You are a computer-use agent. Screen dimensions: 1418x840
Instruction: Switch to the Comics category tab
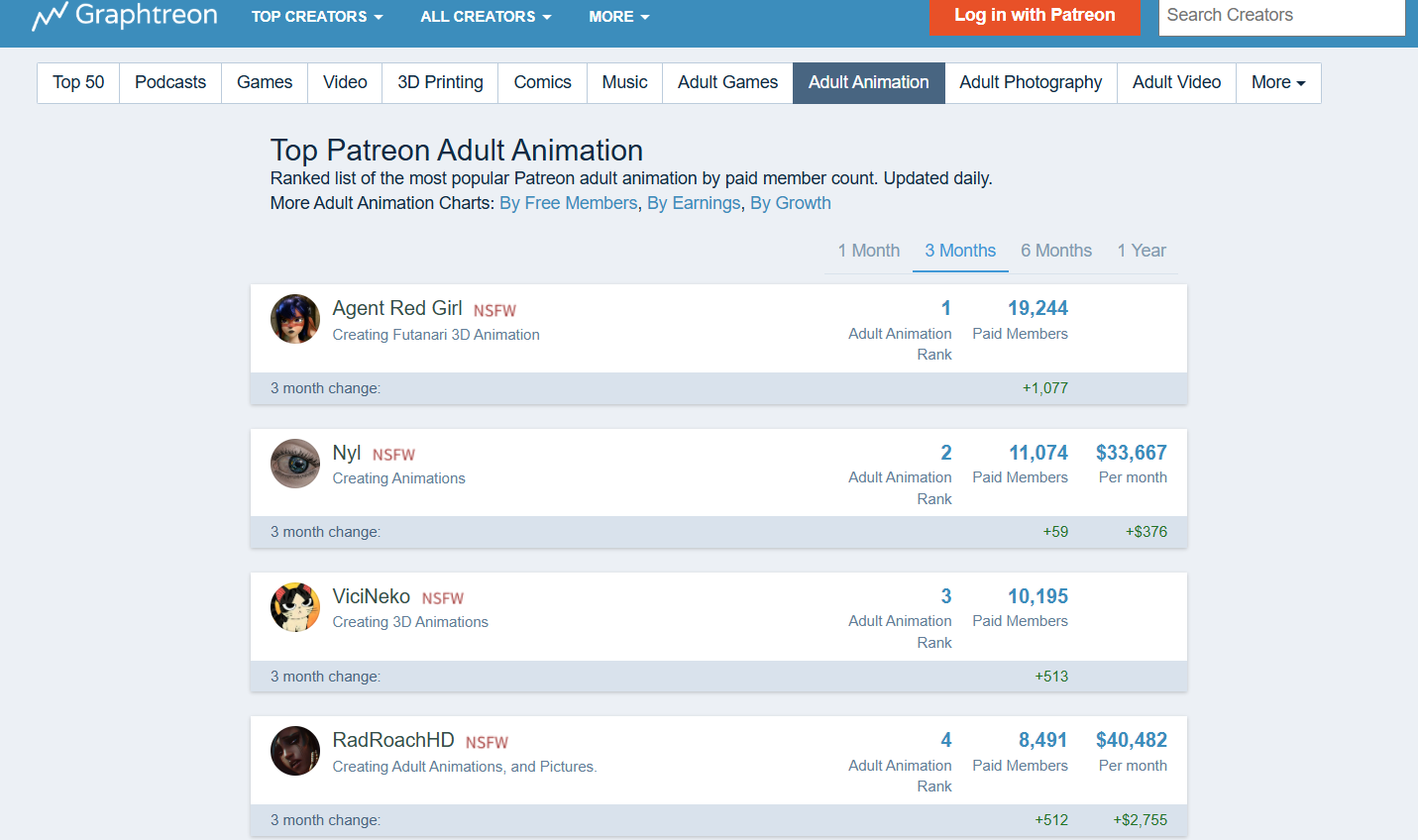(542, 83)
